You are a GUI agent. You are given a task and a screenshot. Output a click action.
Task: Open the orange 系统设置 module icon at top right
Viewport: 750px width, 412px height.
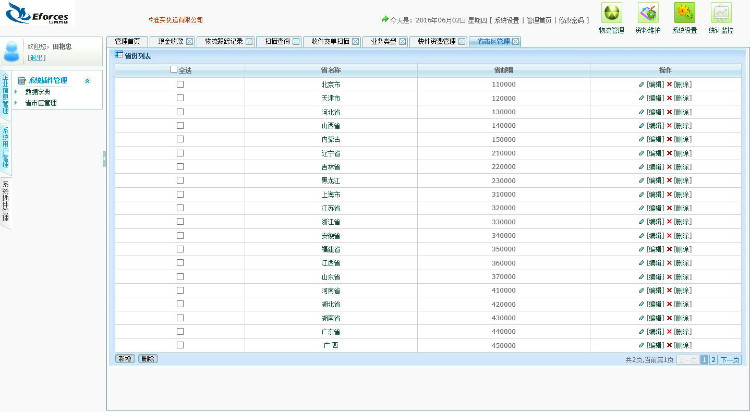coord(685,13)
